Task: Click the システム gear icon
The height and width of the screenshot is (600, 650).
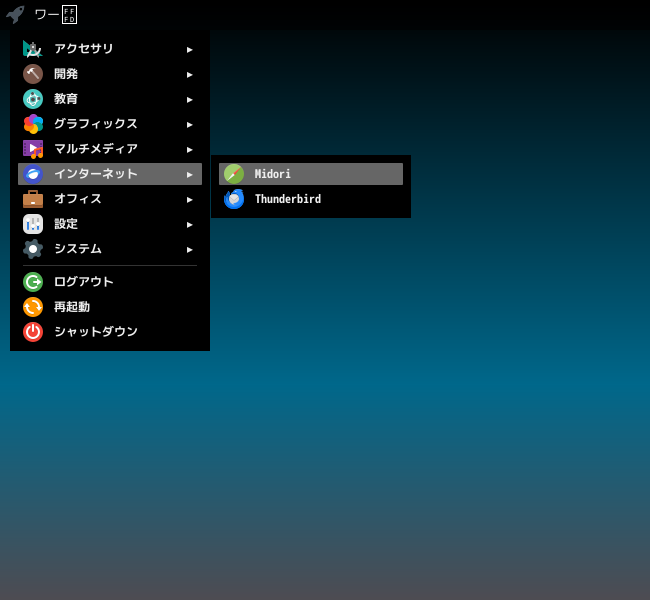Action: pos(33,249)
